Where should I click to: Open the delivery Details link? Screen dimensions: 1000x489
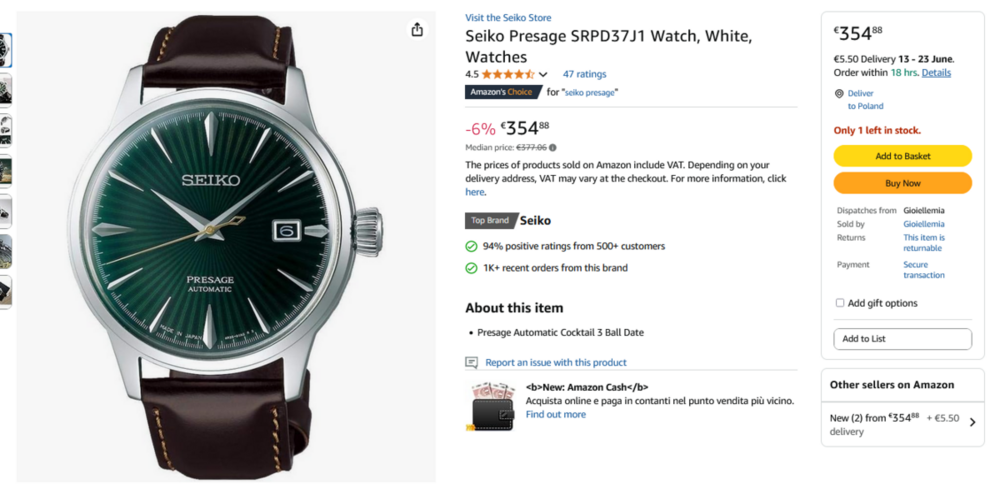point(936,73)
